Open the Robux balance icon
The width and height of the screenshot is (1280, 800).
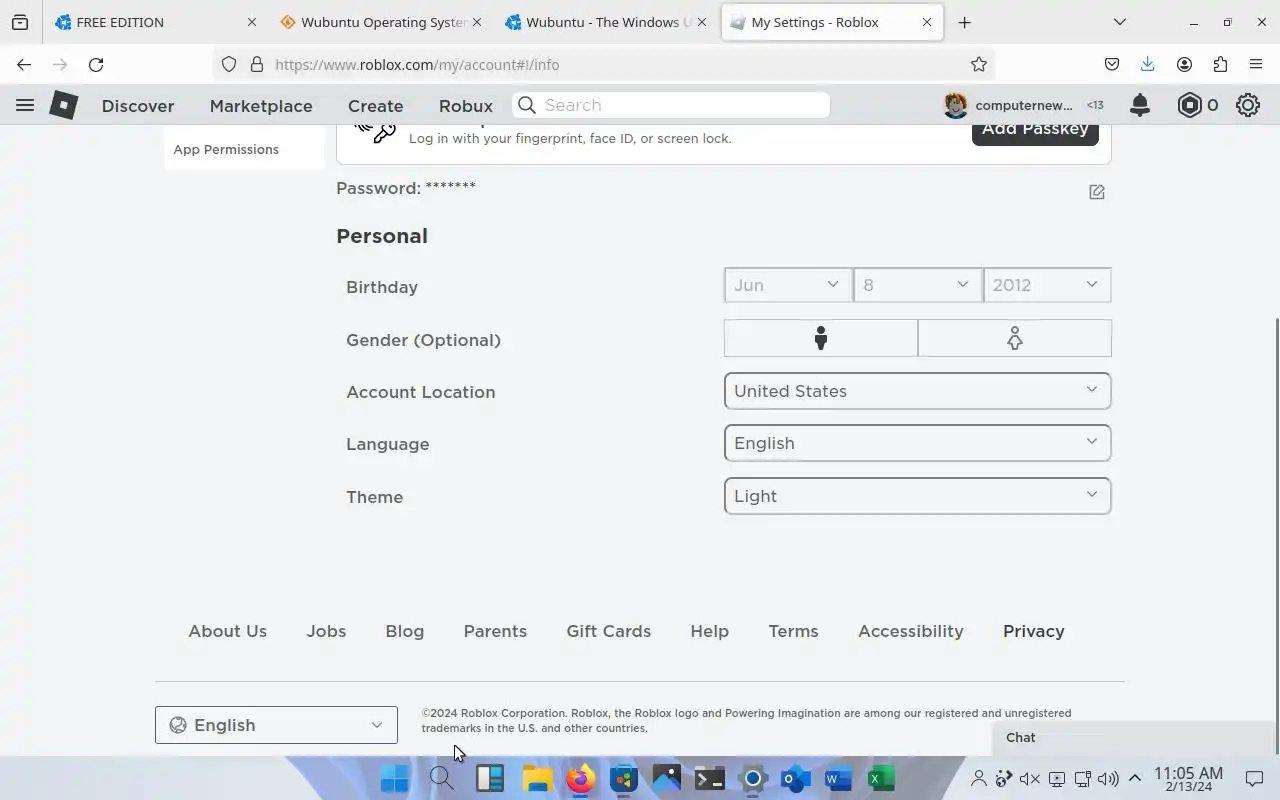pyautogui.click(x=1189, y=105)
